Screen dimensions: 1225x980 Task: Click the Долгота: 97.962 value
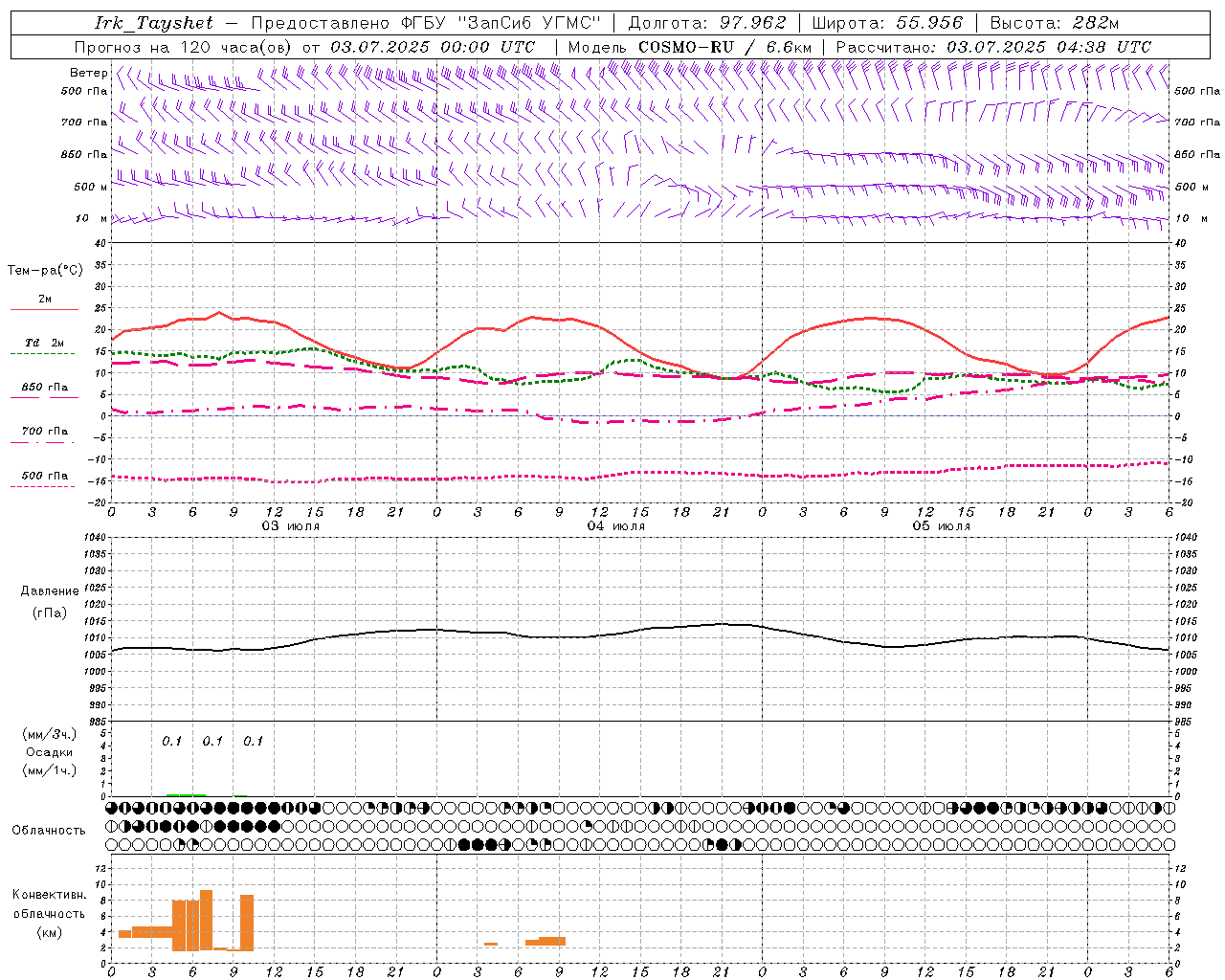point(707,23)
